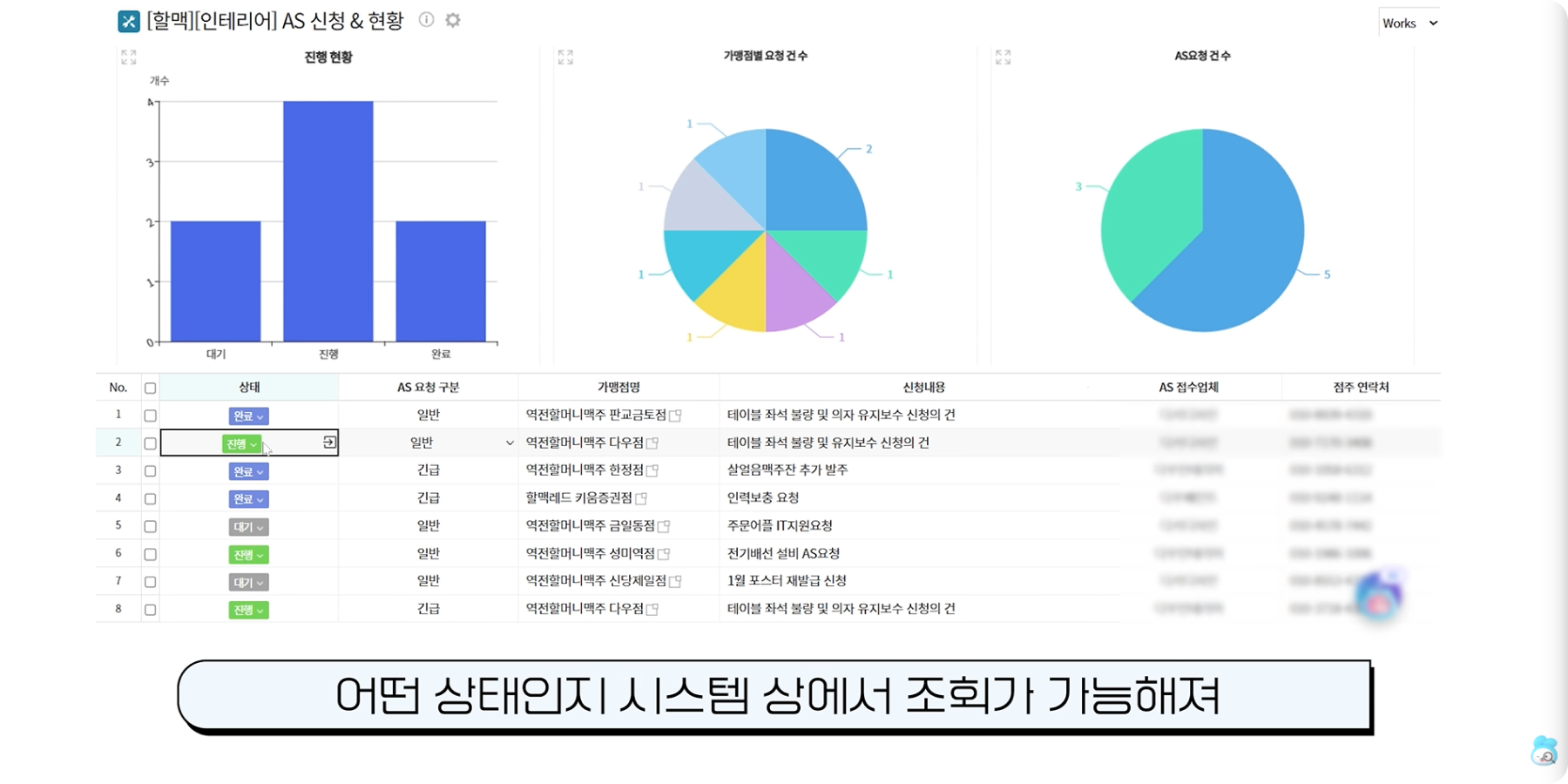Viewport: 1568px width, 784px height.
Task: Expand the 진행 현황 chart to fullscreen
Action: coord(129,57)
